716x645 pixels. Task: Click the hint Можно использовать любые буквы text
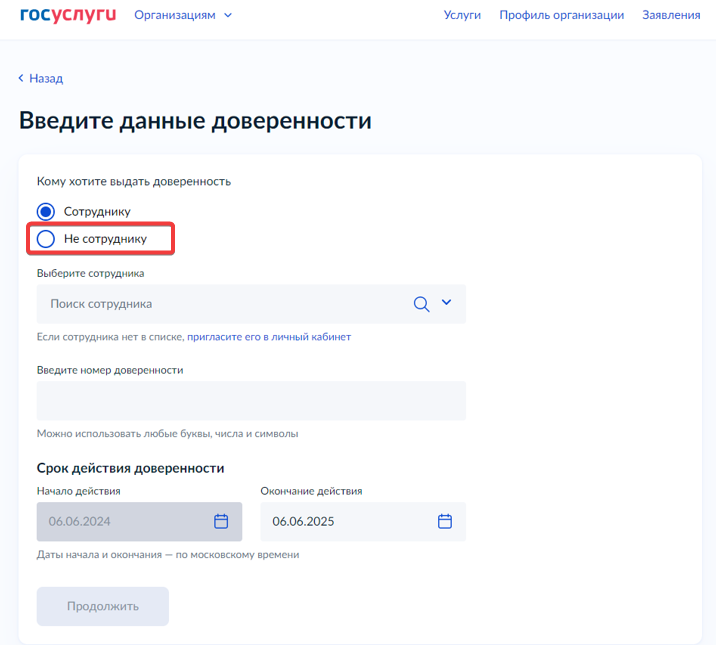(168, 434)
